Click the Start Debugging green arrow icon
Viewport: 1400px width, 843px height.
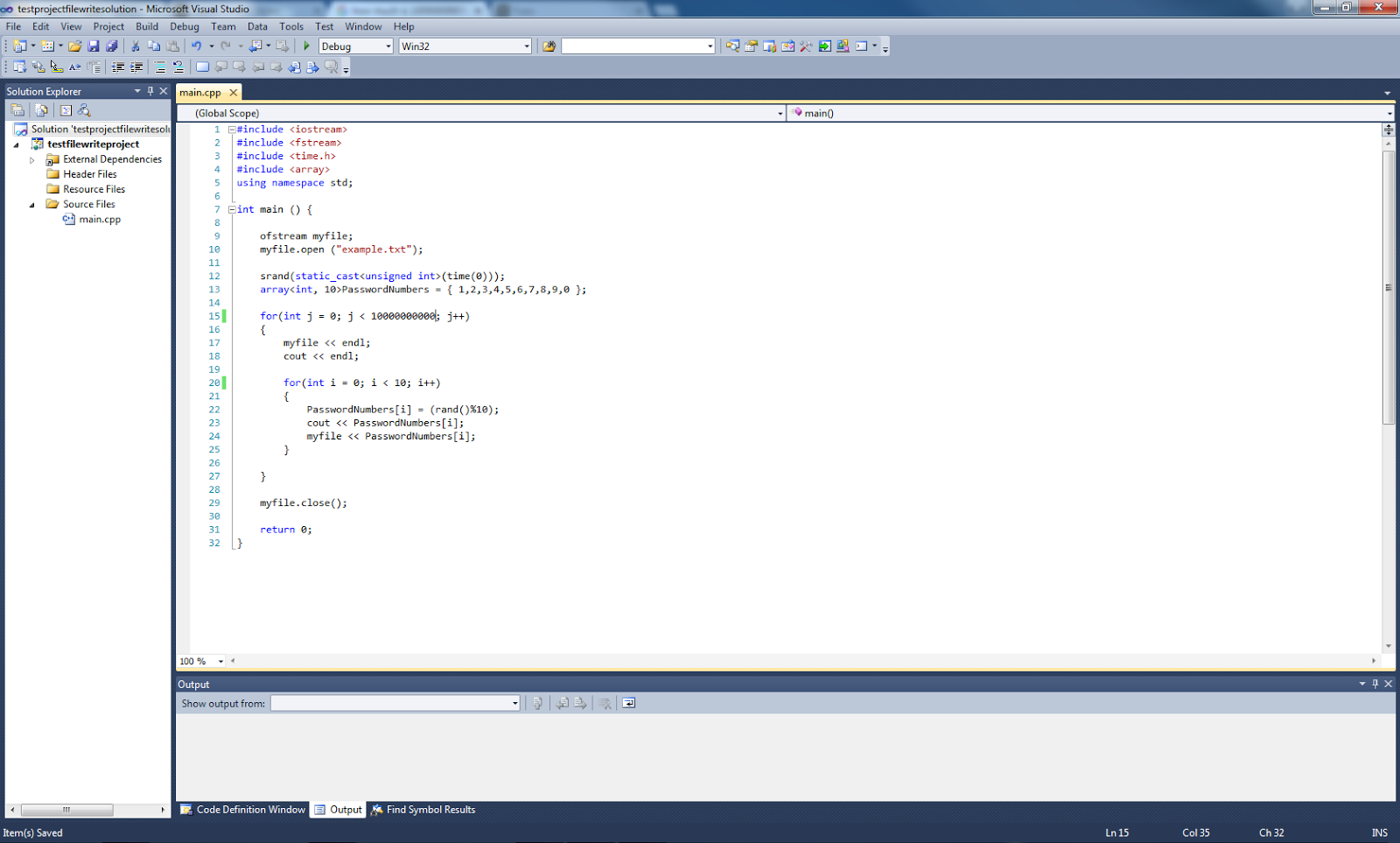(x=305, y=46)
